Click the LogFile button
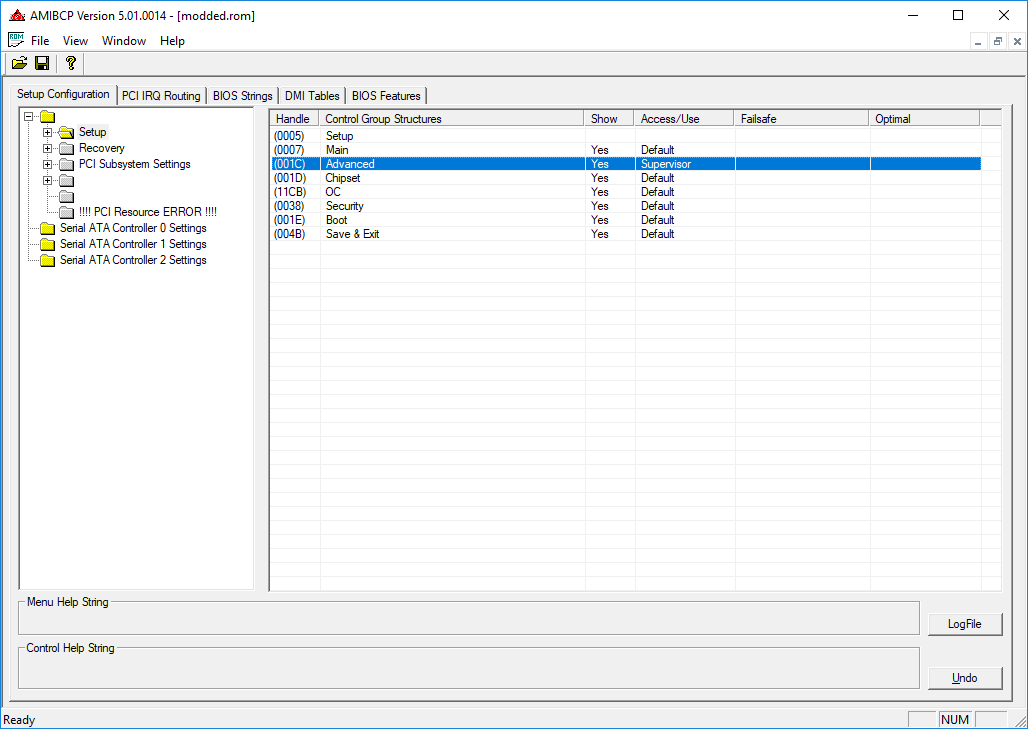1028x729 pixels. click(x=964, y=624)
